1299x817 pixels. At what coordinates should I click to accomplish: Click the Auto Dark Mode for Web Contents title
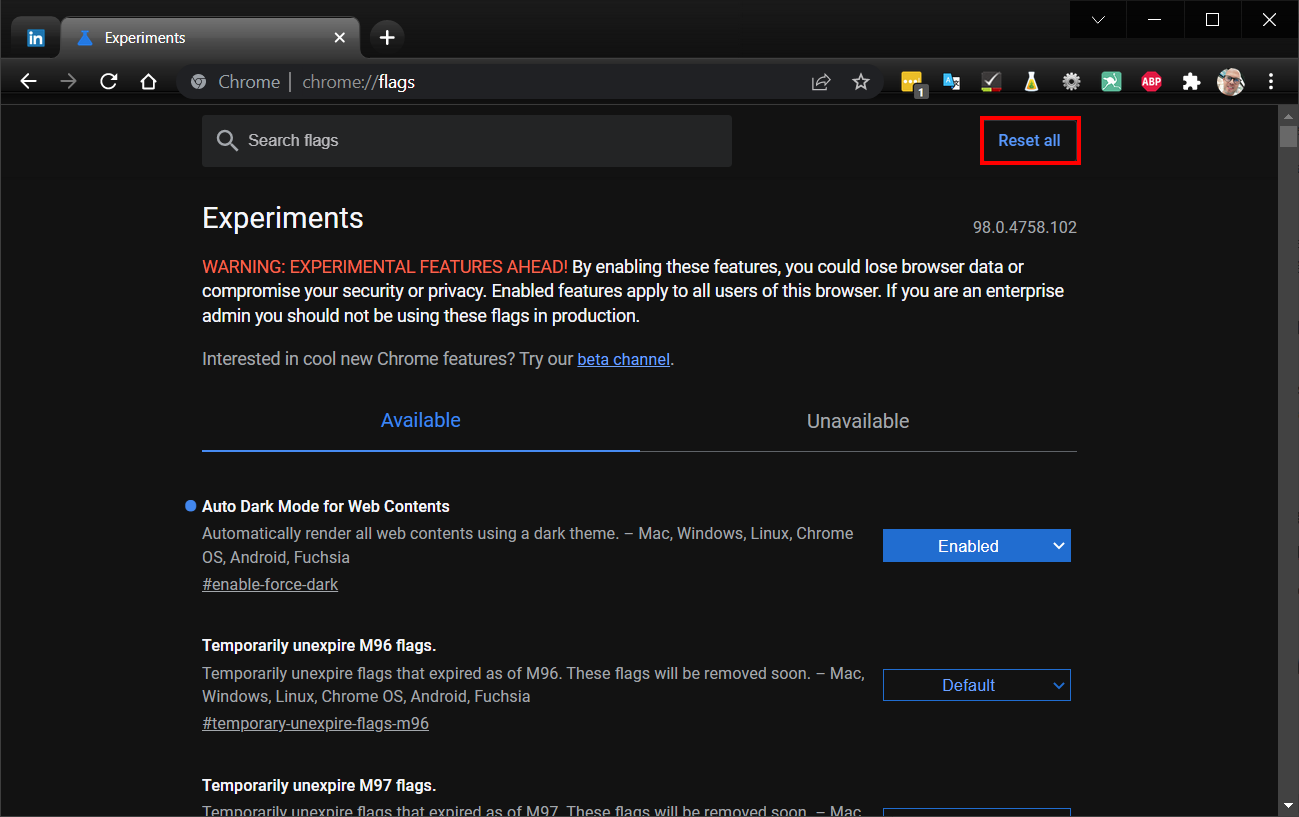point(326,506)
